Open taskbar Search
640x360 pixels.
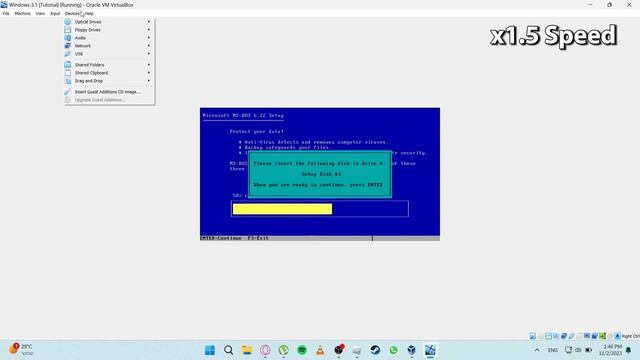click(229, 350)
